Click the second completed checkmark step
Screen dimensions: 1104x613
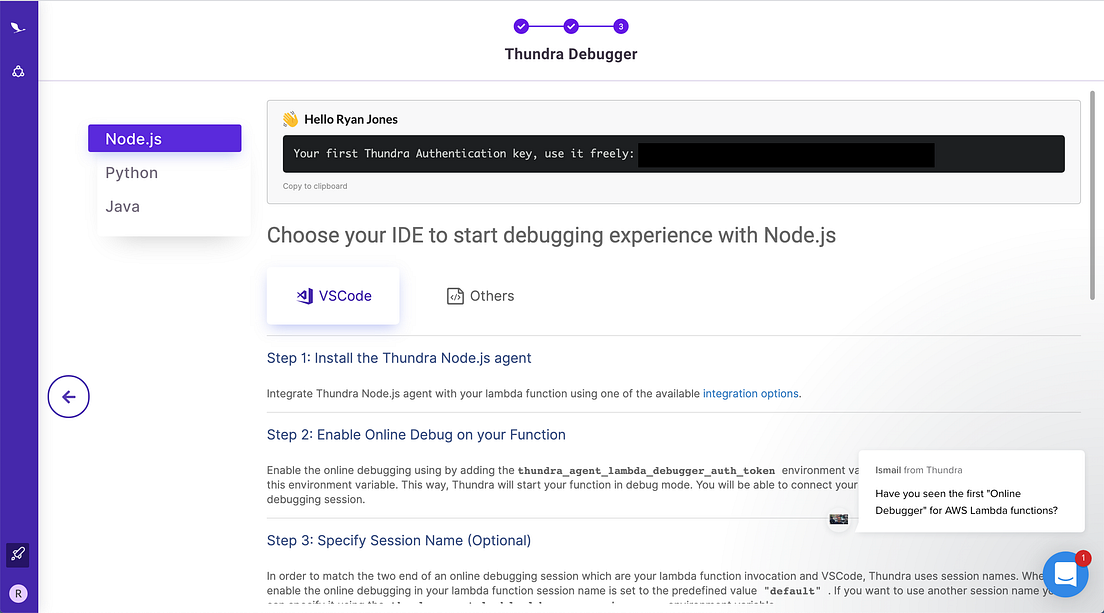click(571, 26)
